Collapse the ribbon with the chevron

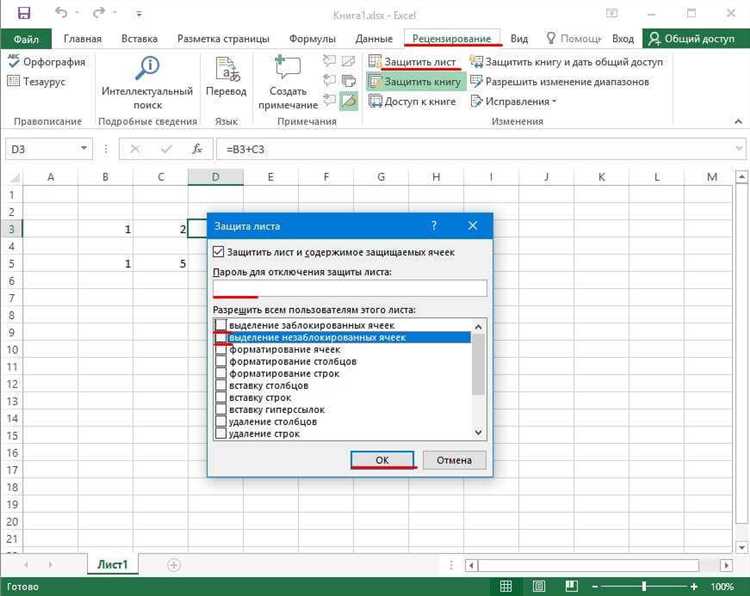738,121
